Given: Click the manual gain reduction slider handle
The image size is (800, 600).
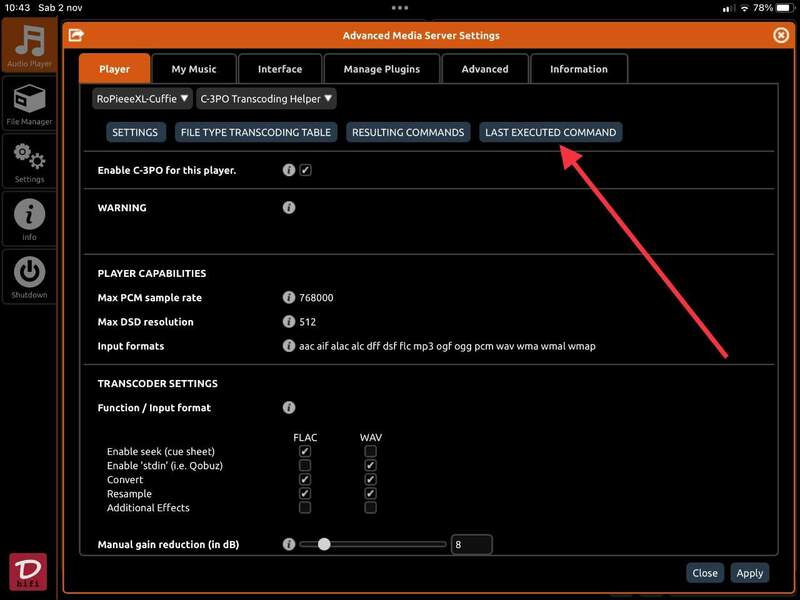Looking at the screenshot, I should pyautogui.click(x=323, y=545).
